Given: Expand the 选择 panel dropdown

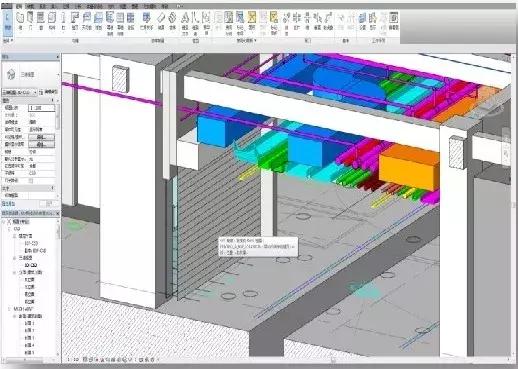Looking at the screenshot, I should pyautogui.click(x=8, y=40).
